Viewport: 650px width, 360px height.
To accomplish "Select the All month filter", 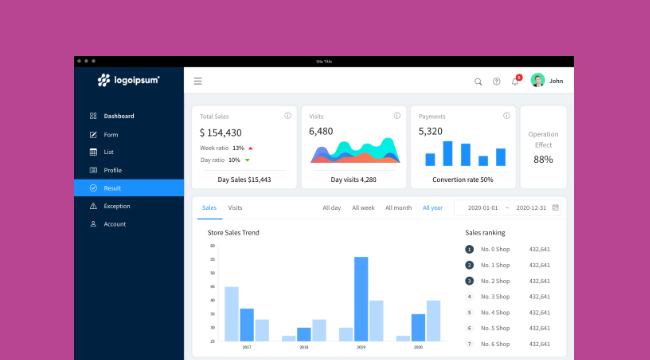I will 398,208.
